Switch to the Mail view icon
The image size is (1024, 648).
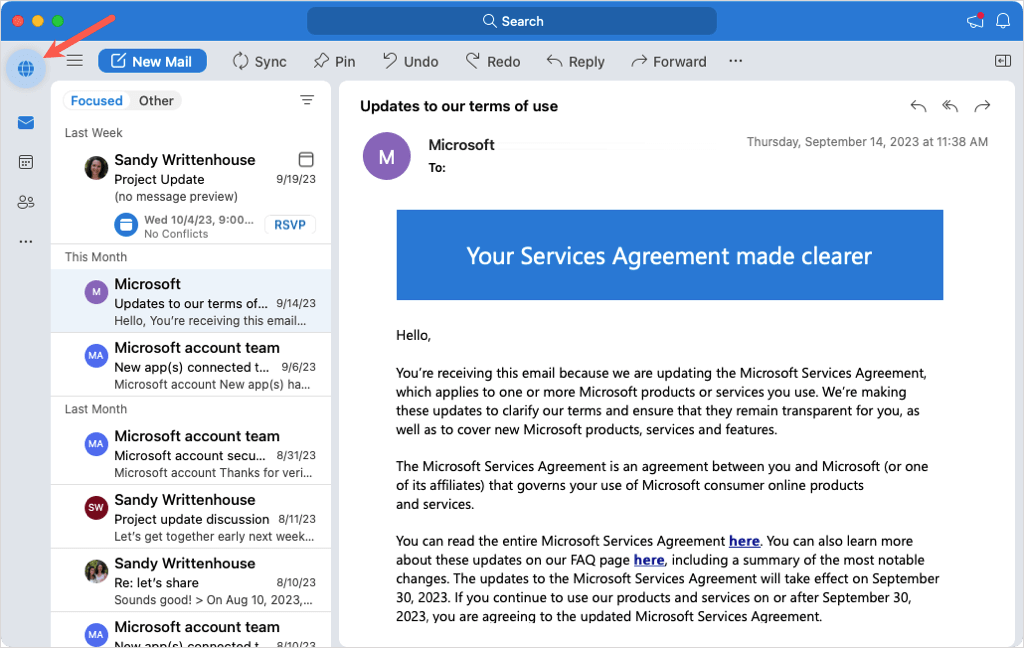click(x=26, y=123)
